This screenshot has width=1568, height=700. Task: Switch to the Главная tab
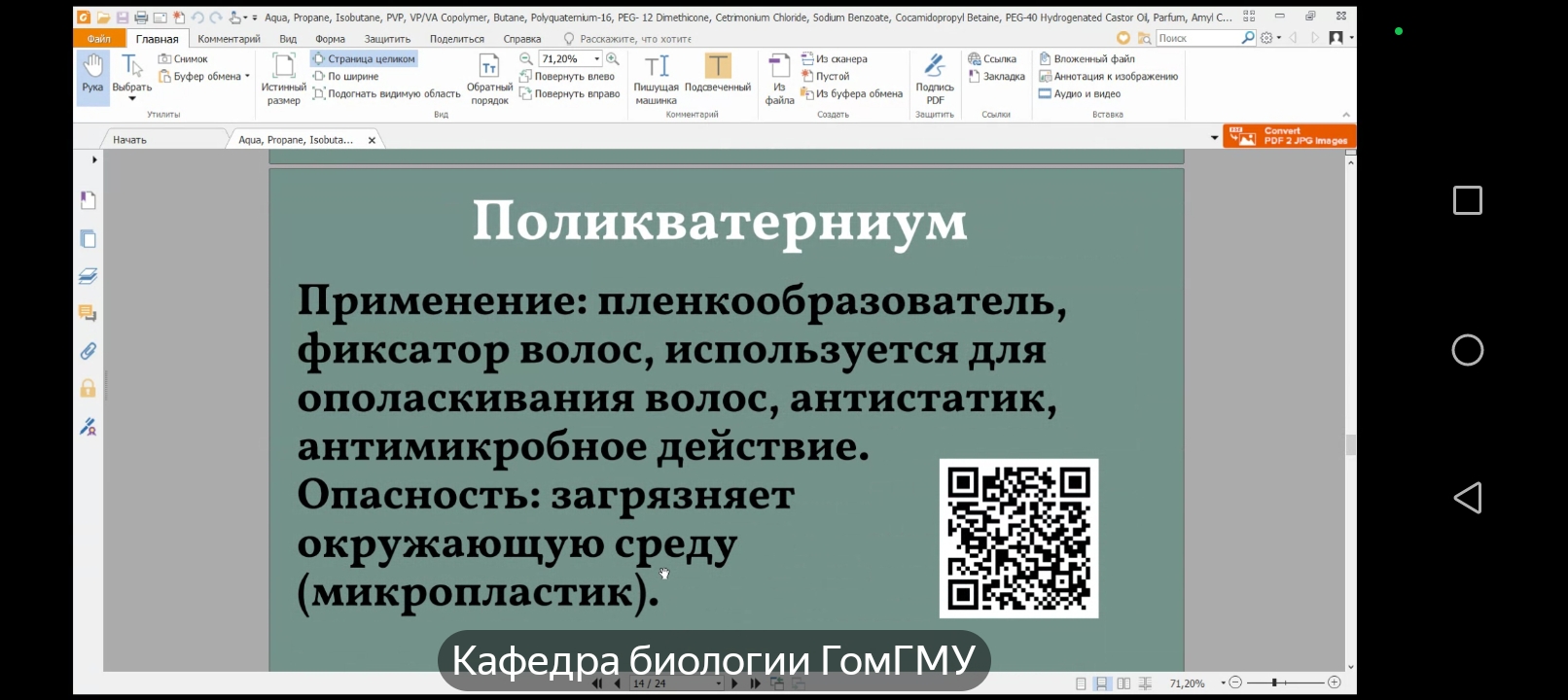click(x=157, y=39)
